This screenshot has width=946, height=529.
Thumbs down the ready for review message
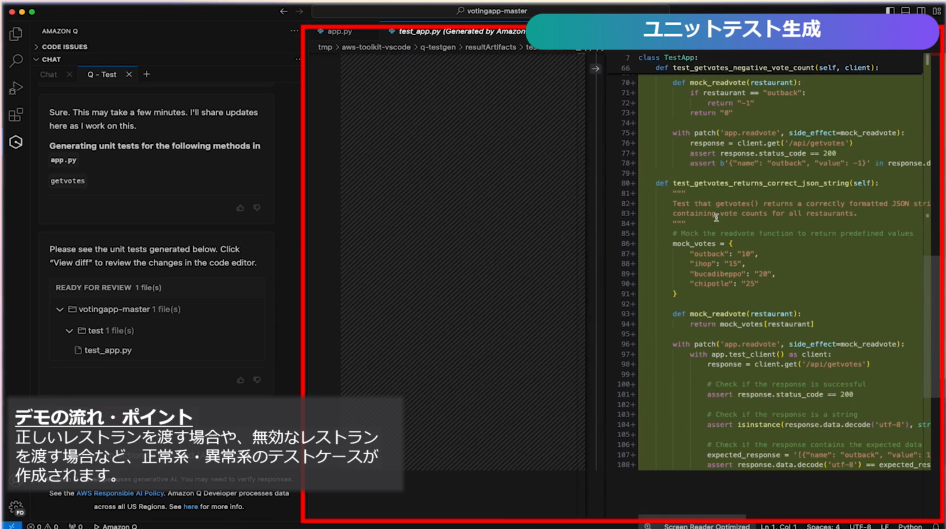coord(257,380)
